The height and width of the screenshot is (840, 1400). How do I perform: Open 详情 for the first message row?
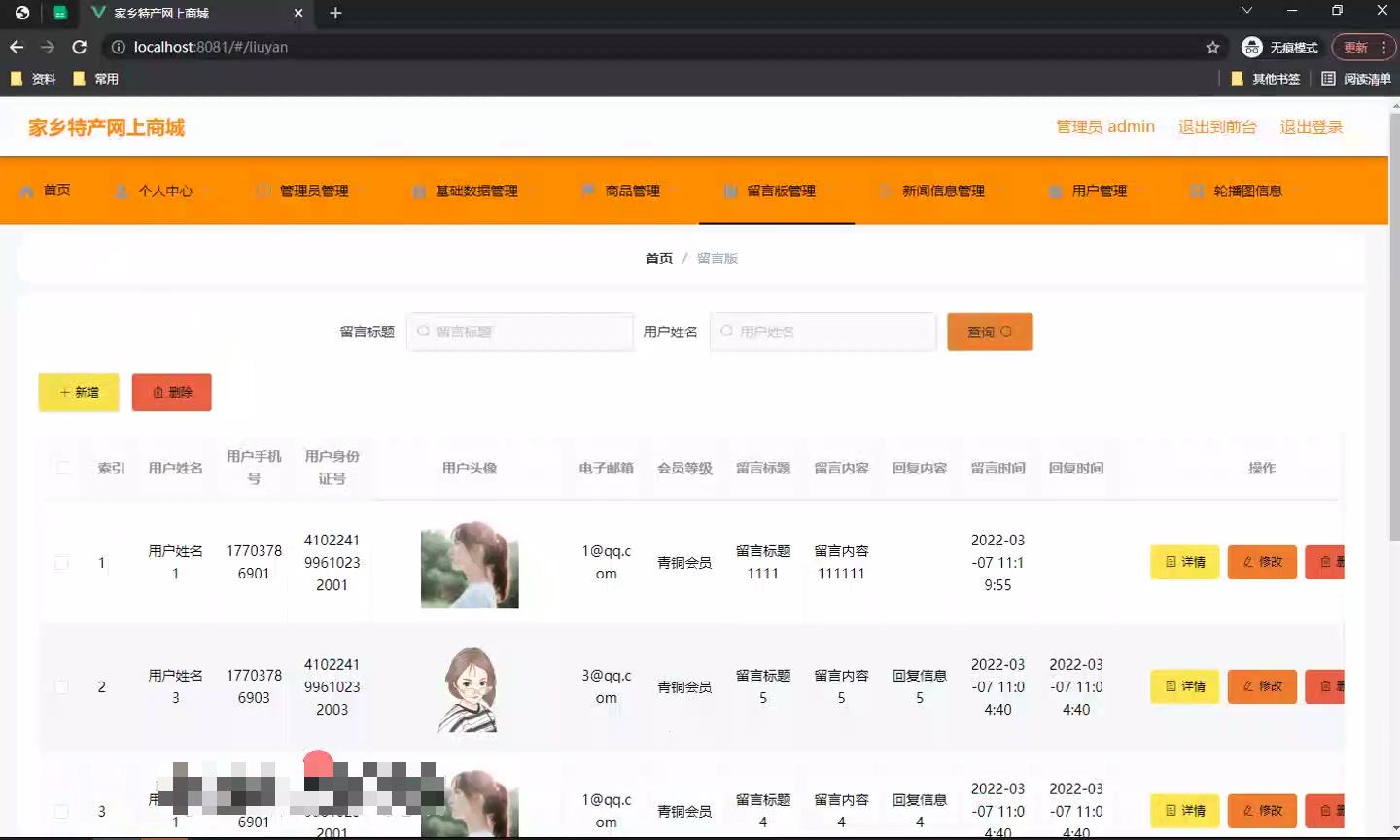tap(1184, 562)
